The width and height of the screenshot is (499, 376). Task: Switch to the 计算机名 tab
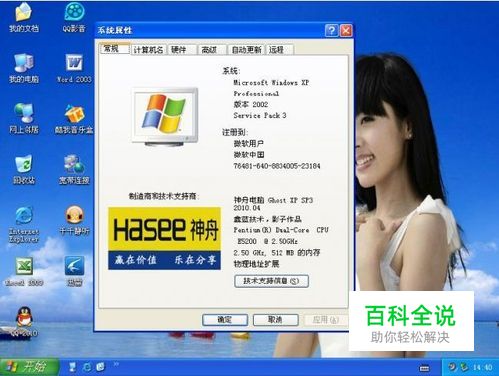click(148, 50)
